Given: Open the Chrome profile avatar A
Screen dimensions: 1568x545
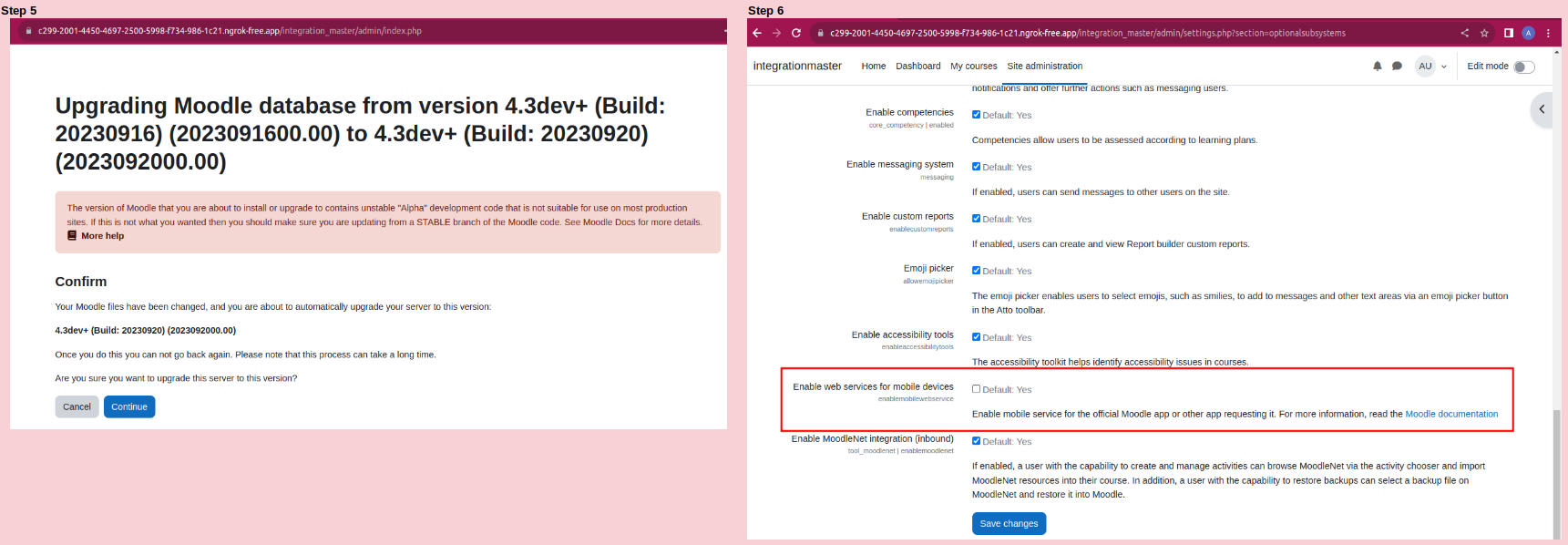Looking at the screenshot, I should coord(1528,33).
